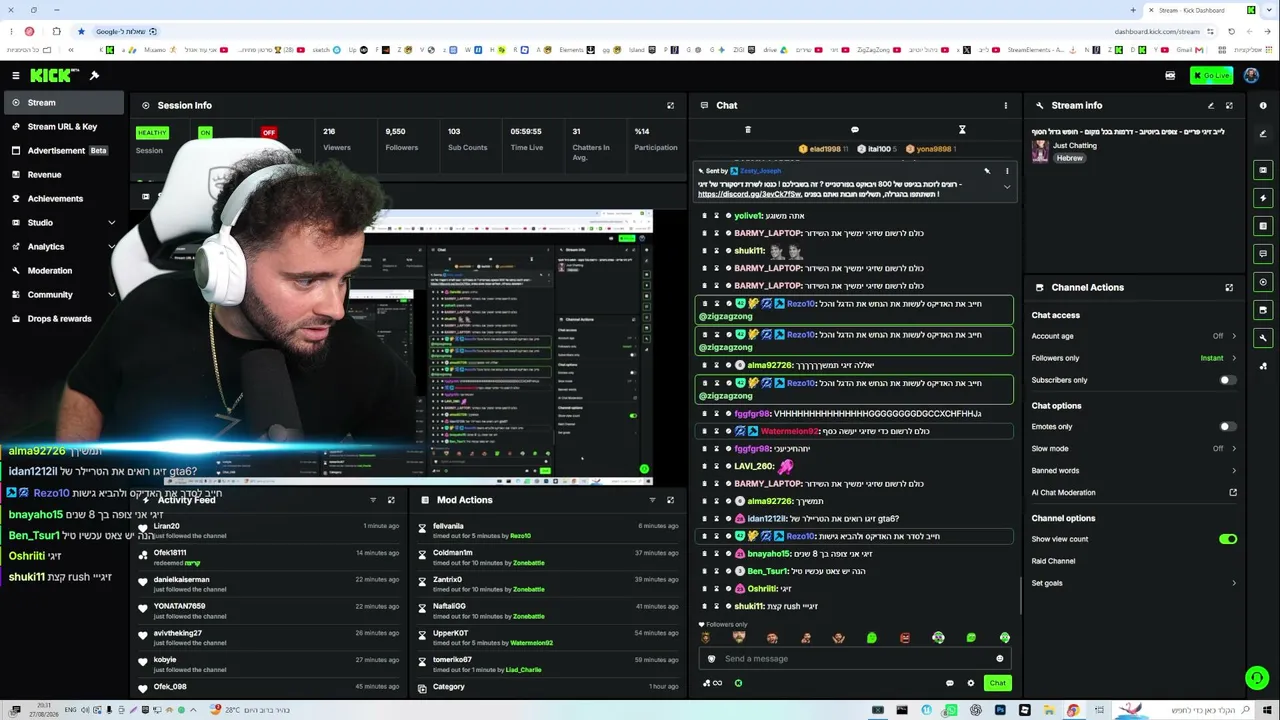Open the Advertisement page
Viewport: 1280px width, 720px height.
pyautogui.click(x=64, y=151)
